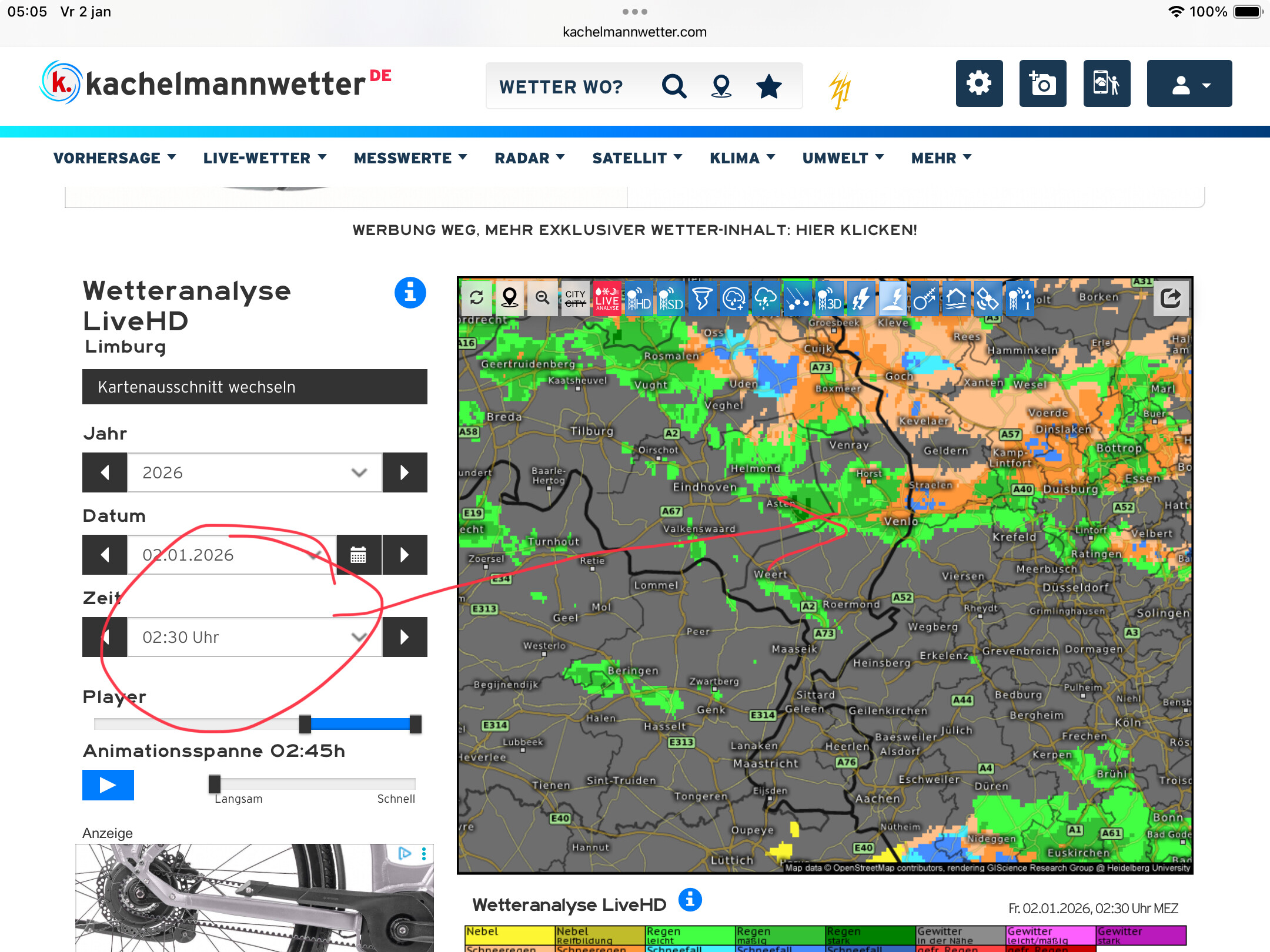Open the Jahr 2026 dropdown
Screen dimensions: 1270x952
coord(255,472)
